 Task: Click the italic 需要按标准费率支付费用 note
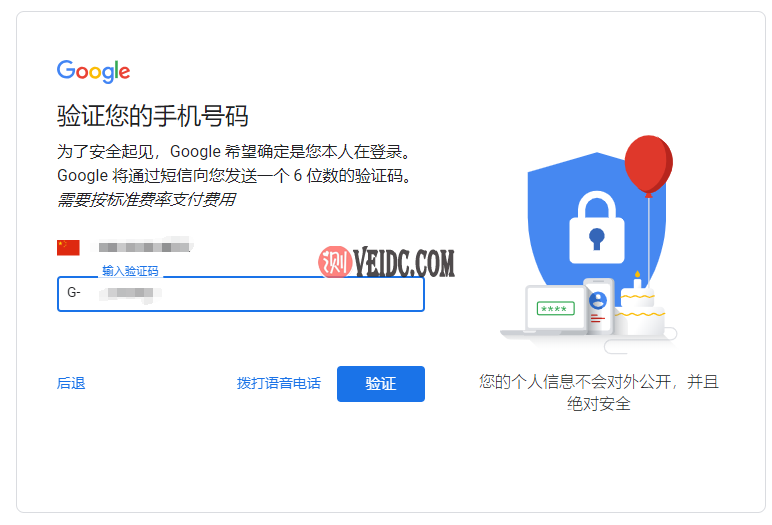coord(146,199)
